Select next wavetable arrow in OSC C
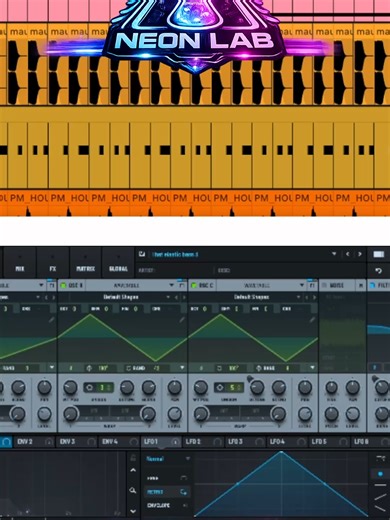390x520 pixels. coord(314,297)
